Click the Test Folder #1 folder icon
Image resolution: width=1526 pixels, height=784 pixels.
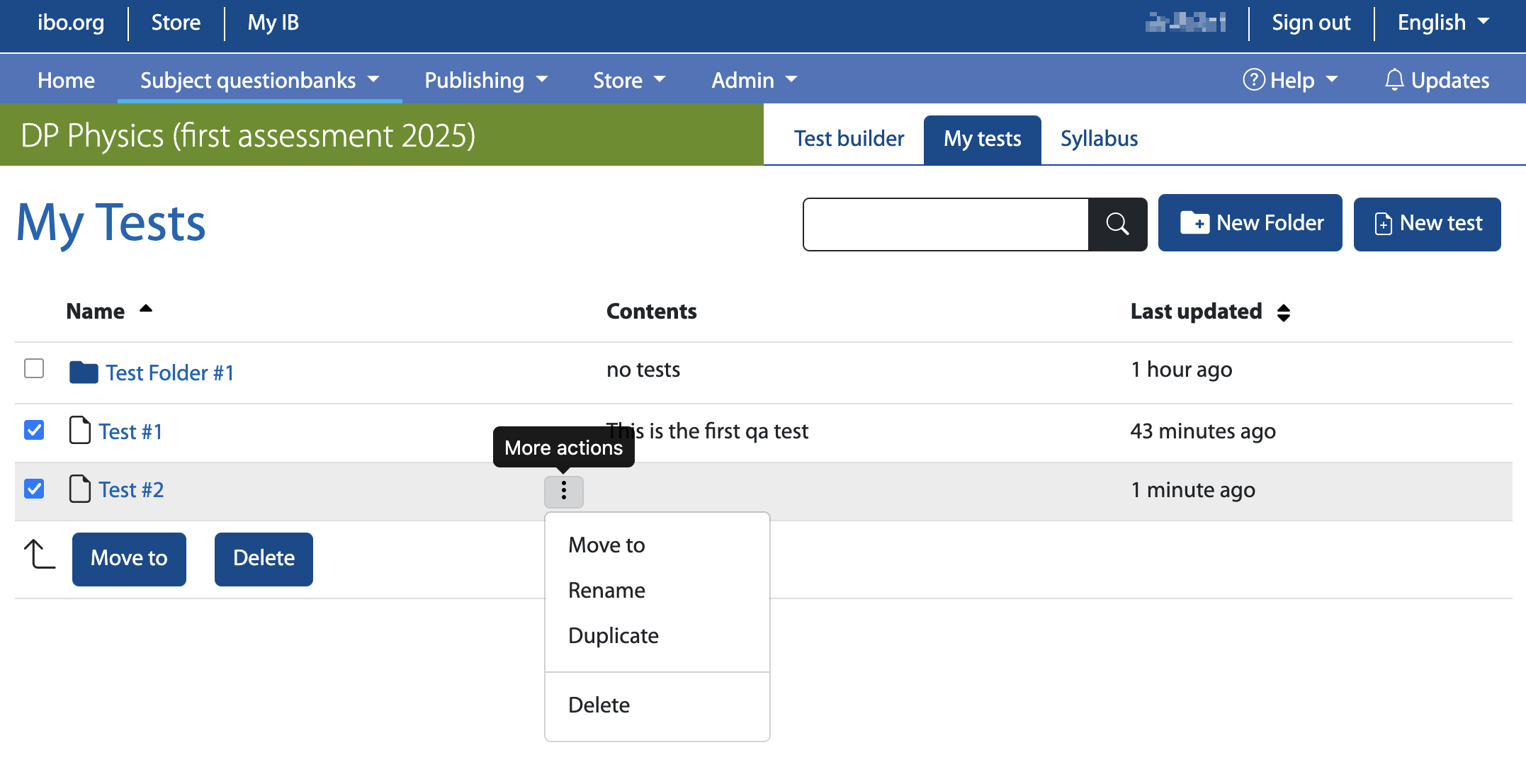(84, 372)
